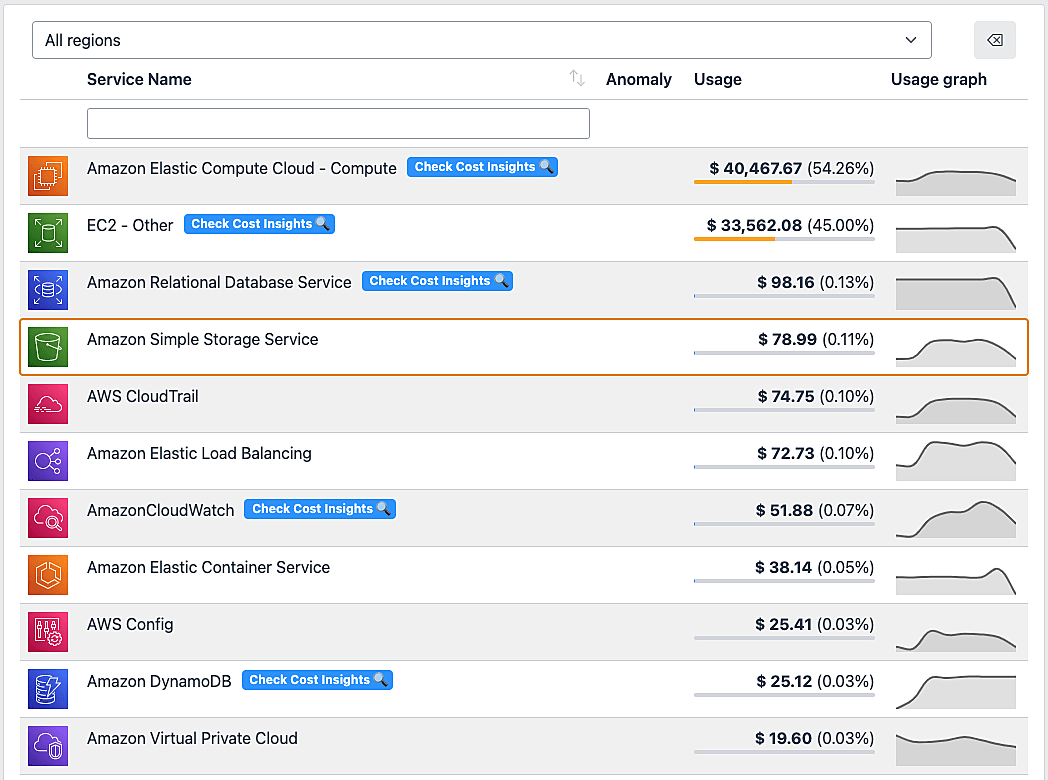Click the EC2 - Other green icon
The width and height of the screenshot is (1048, 780).
pyautogui.click(x=47, y=233)
